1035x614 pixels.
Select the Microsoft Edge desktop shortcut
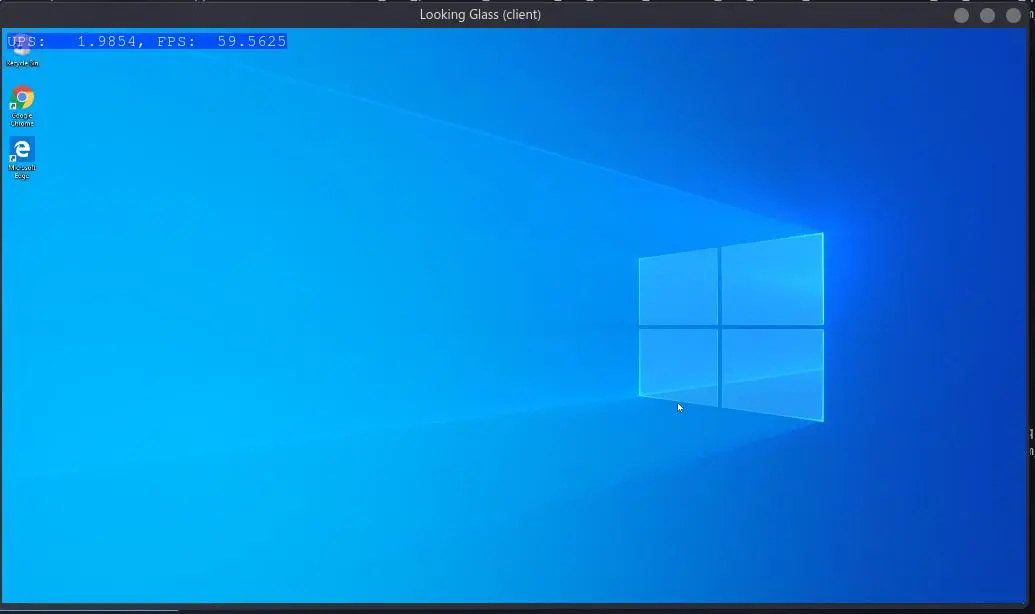[22, 158]
